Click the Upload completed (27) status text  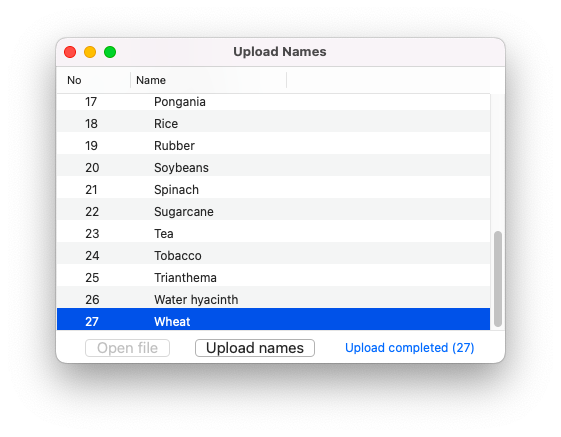(x=410, y=348)
